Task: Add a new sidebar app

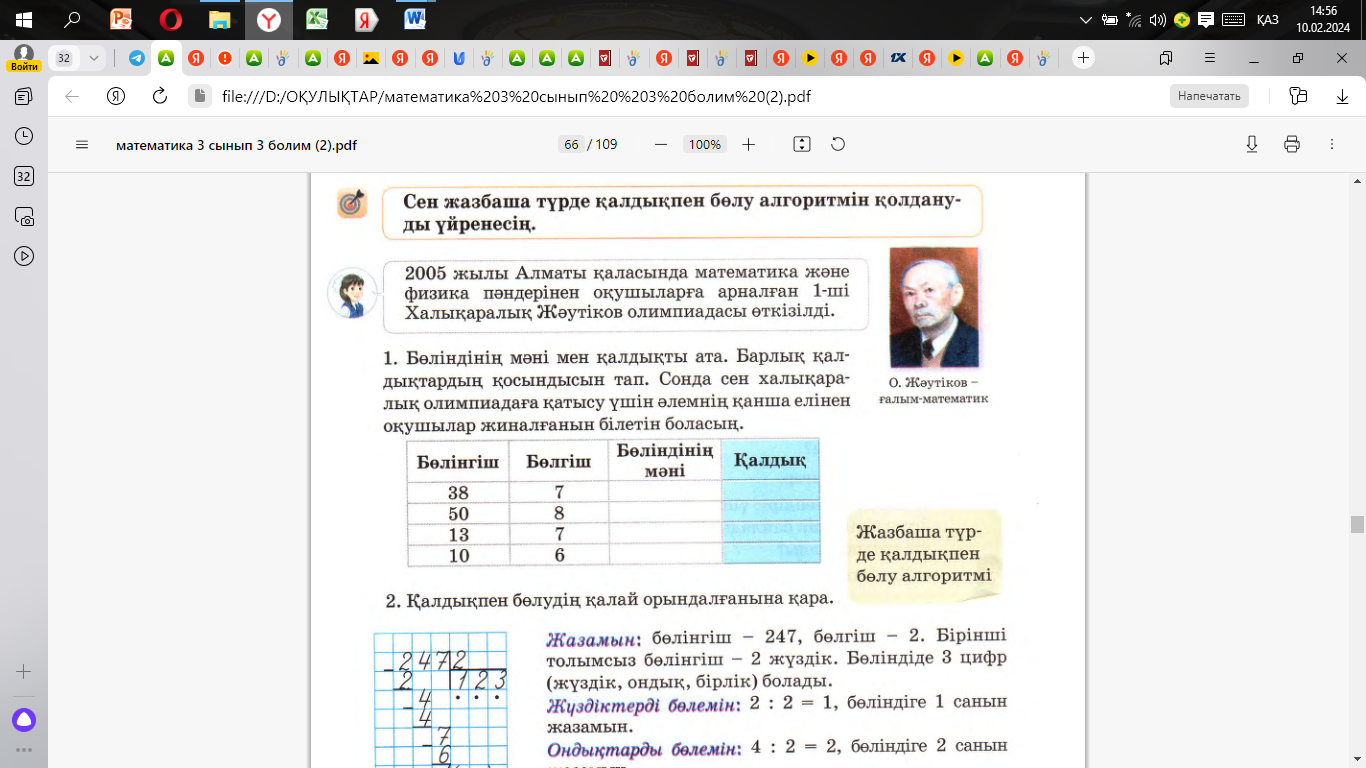Action: coord(24,672)
